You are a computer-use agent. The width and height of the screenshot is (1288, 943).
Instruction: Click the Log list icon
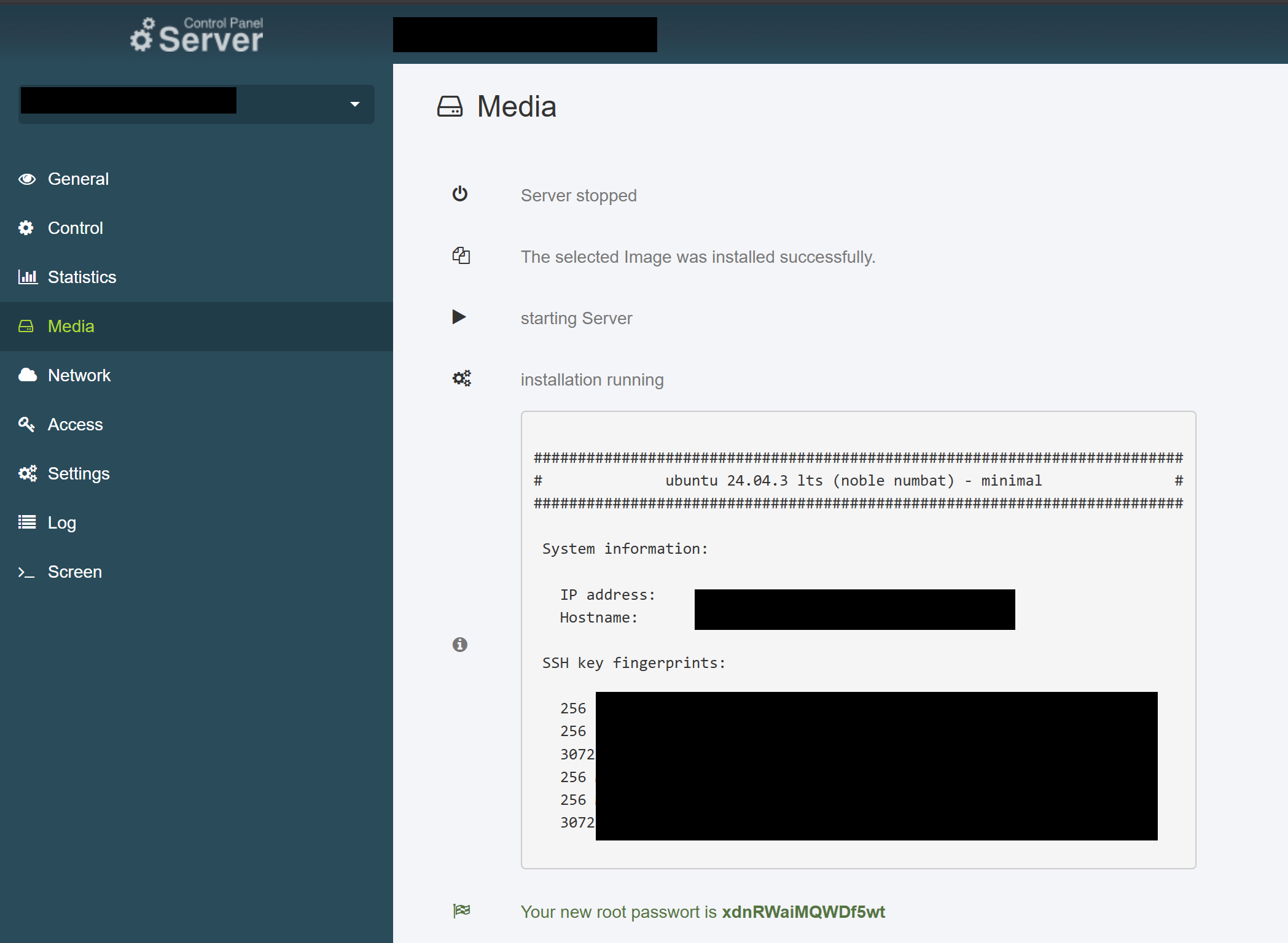[27, 522]
